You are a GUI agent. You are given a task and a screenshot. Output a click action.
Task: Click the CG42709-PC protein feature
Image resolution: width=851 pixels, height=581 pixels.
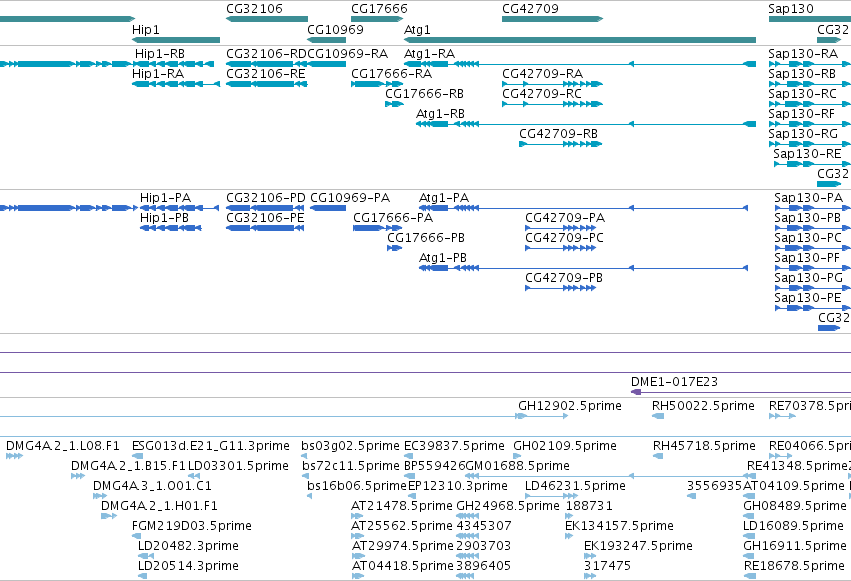pos(560,248)
